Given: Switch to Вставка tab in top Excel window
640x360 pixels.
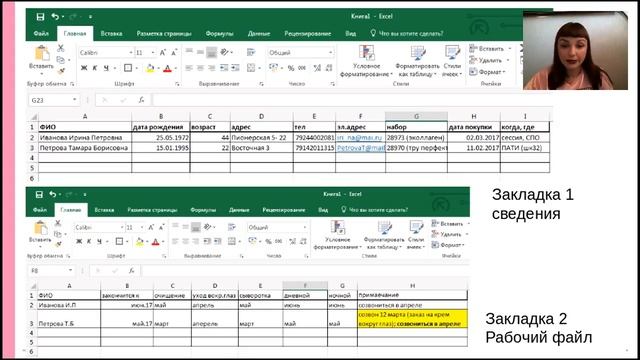Looking at the screenshot, I should [111, 33].
